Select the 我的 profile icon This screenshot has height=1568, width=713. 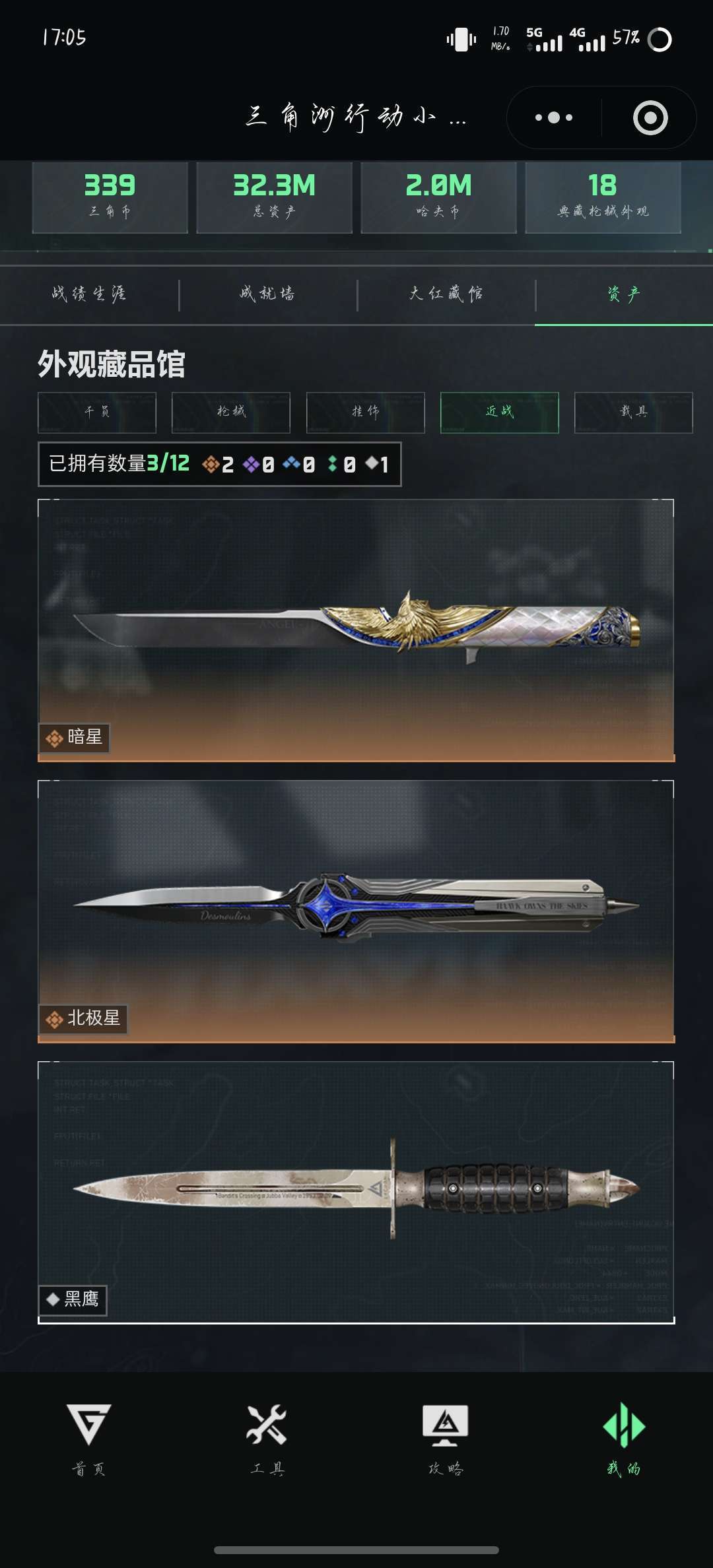click(x=624, y=1439)
